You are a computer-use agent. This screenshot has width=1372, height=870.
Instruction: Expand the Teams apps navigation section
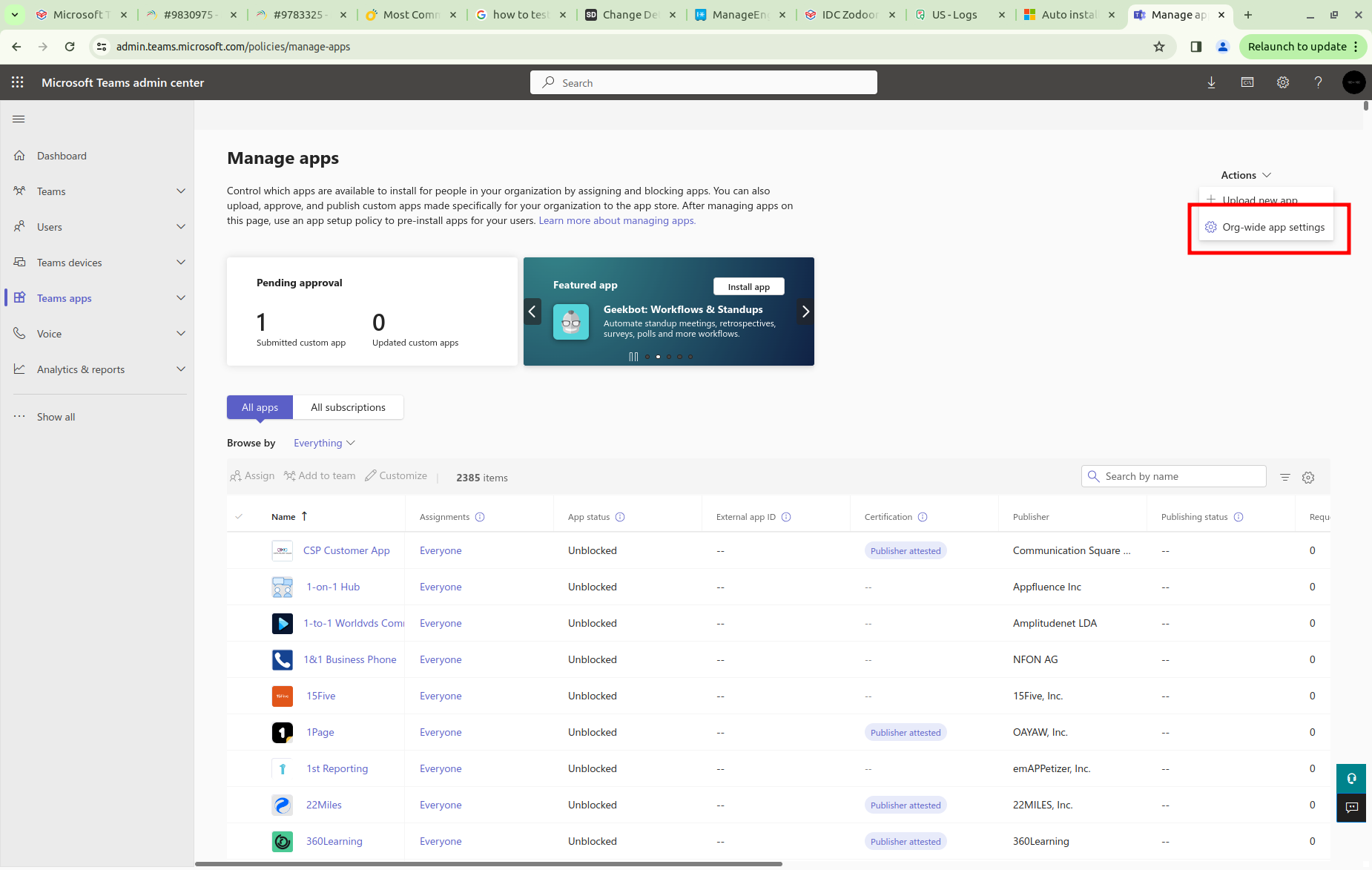pos(181,298)
